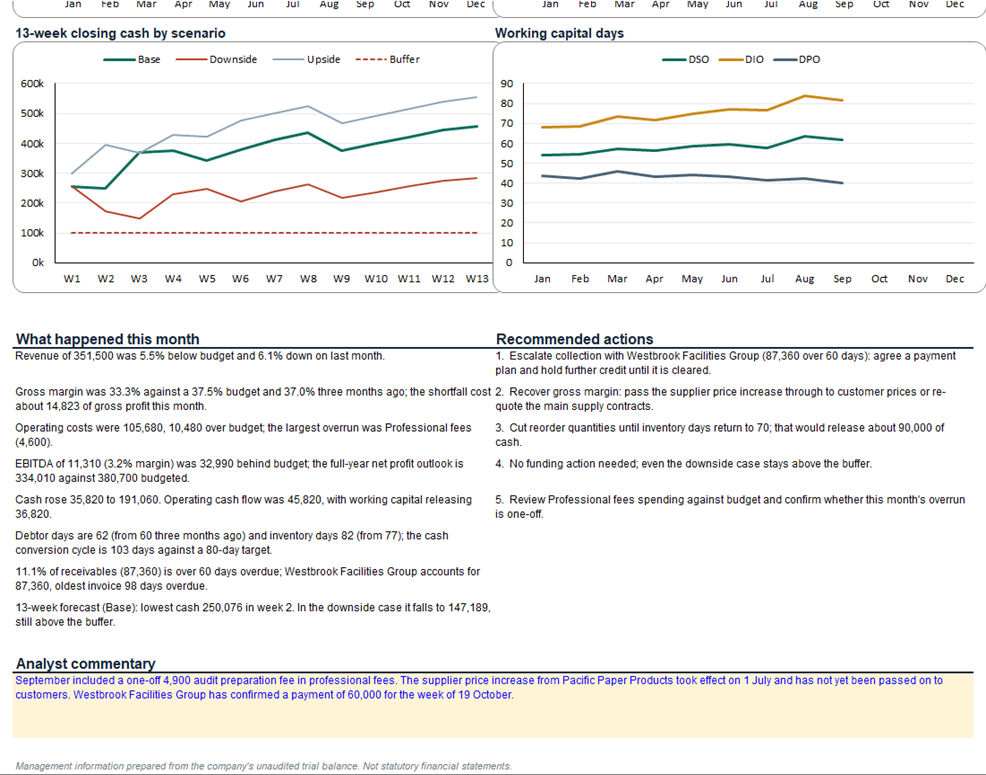Click the "What happened this month" heading
Image resolution: width=986 pixels, height=775 pixels.
coord(108,339)
